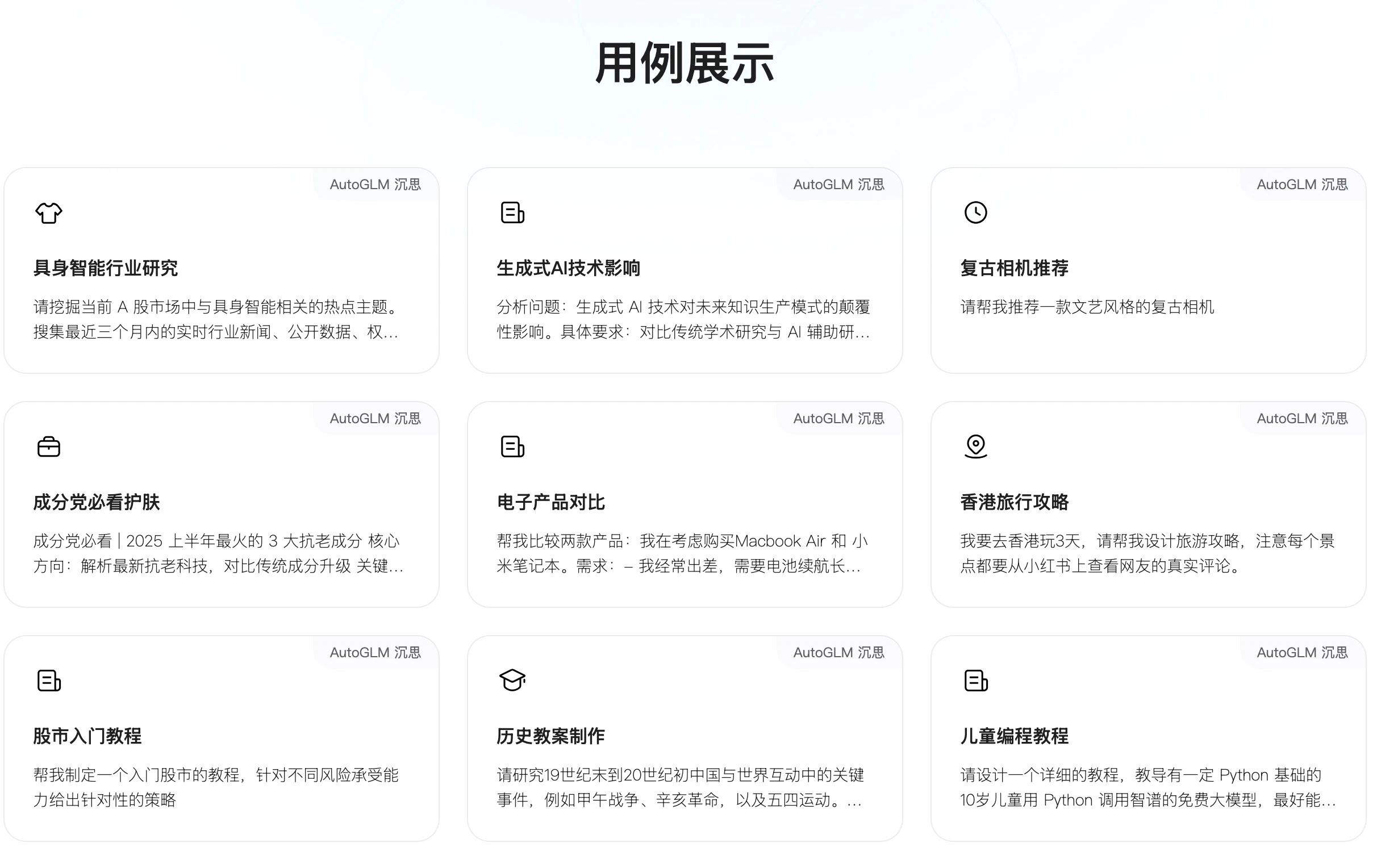Screen dimensions: 1377x868
Task: Click the location pin icon in 香港旅行攻略 card
Action: (975, 446)
